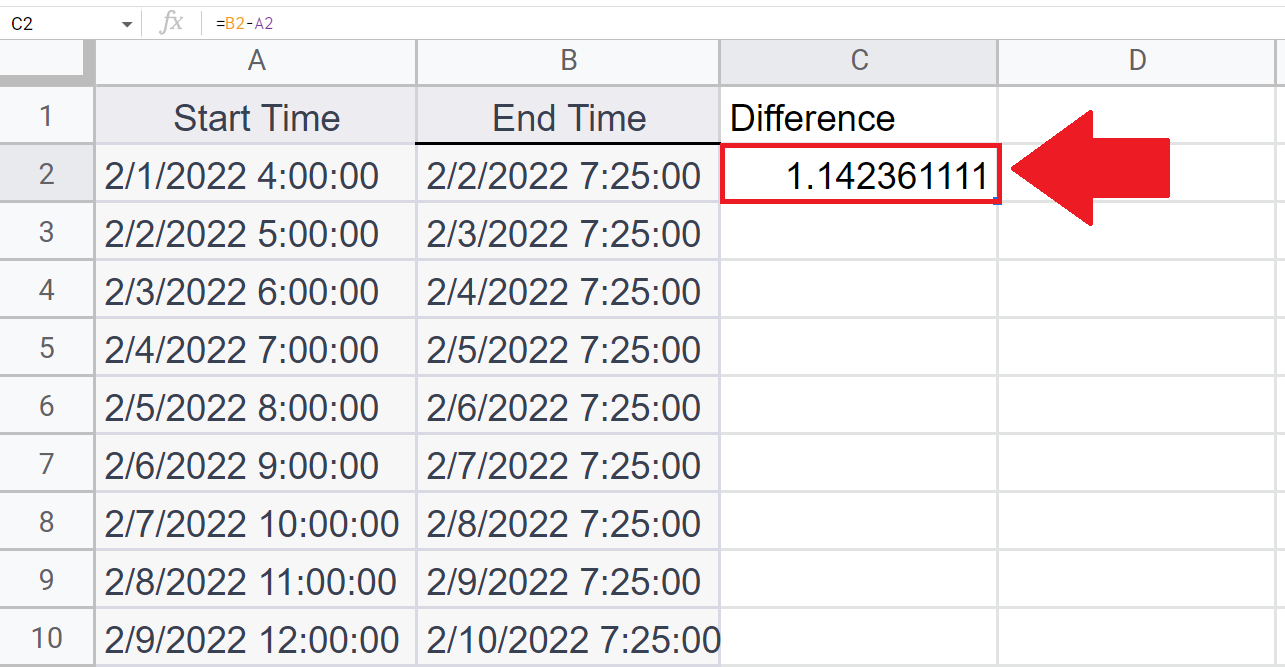Click the fx function icon
The height and width of the screenshot is (667, 1285).
[x=172, y=23]
